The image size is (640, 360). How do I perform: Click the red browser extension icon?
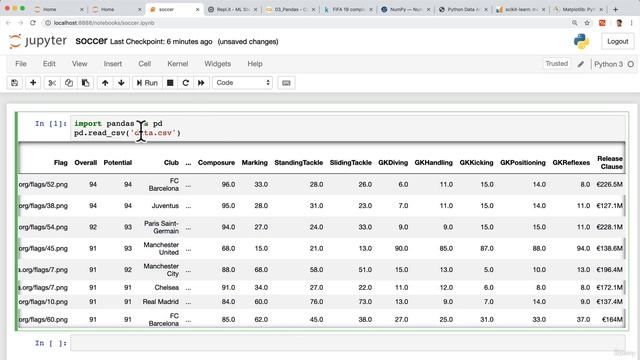[602, 23]
